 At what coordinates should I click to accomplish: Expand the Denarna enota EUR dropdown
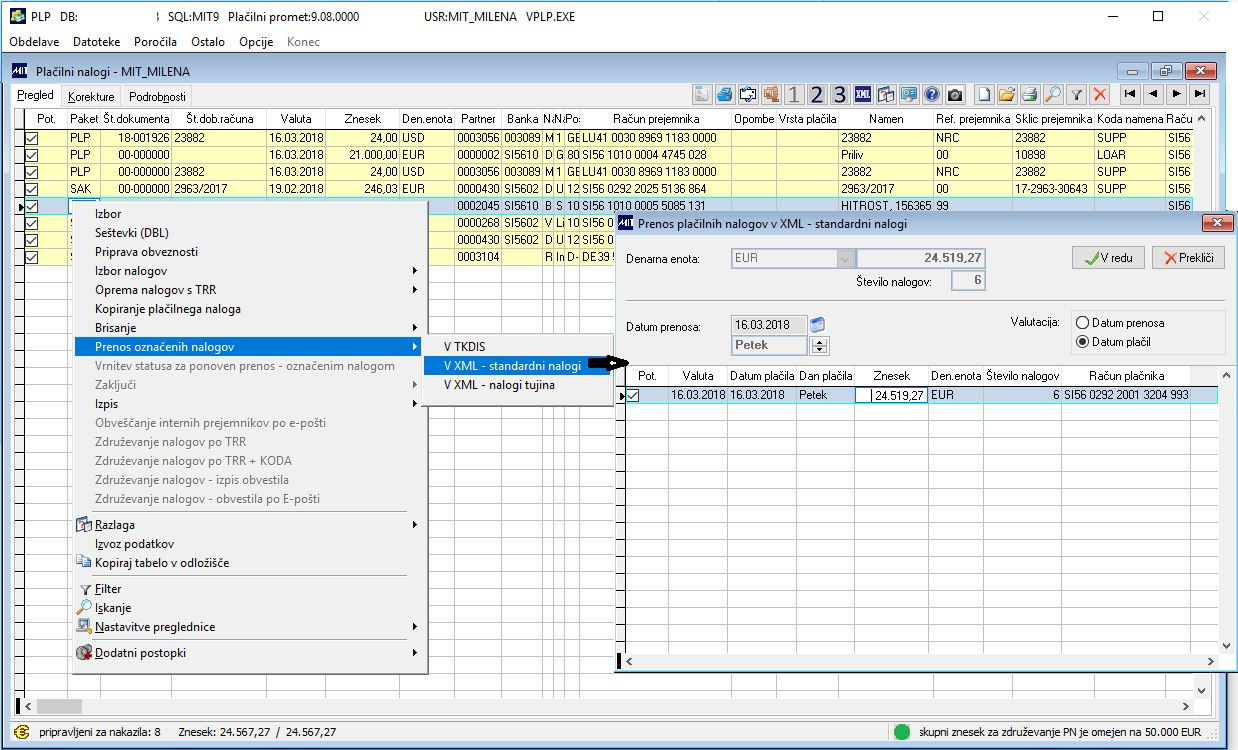(x=843, y=258)
